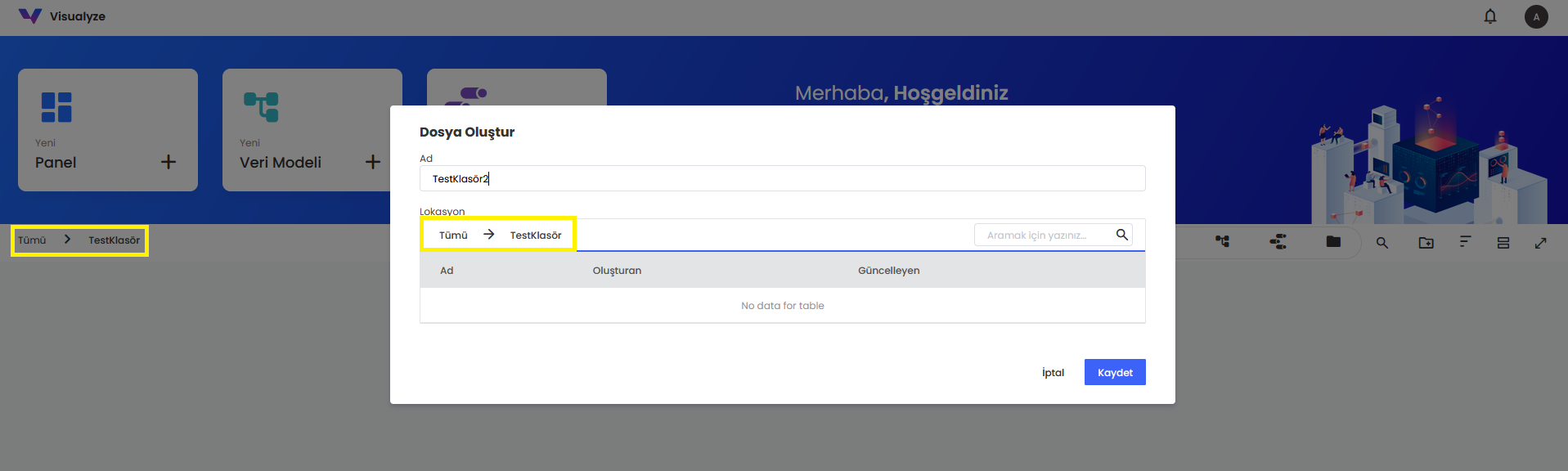Click the Dosya Oluştur dialog title

click(x=467, y=132)
